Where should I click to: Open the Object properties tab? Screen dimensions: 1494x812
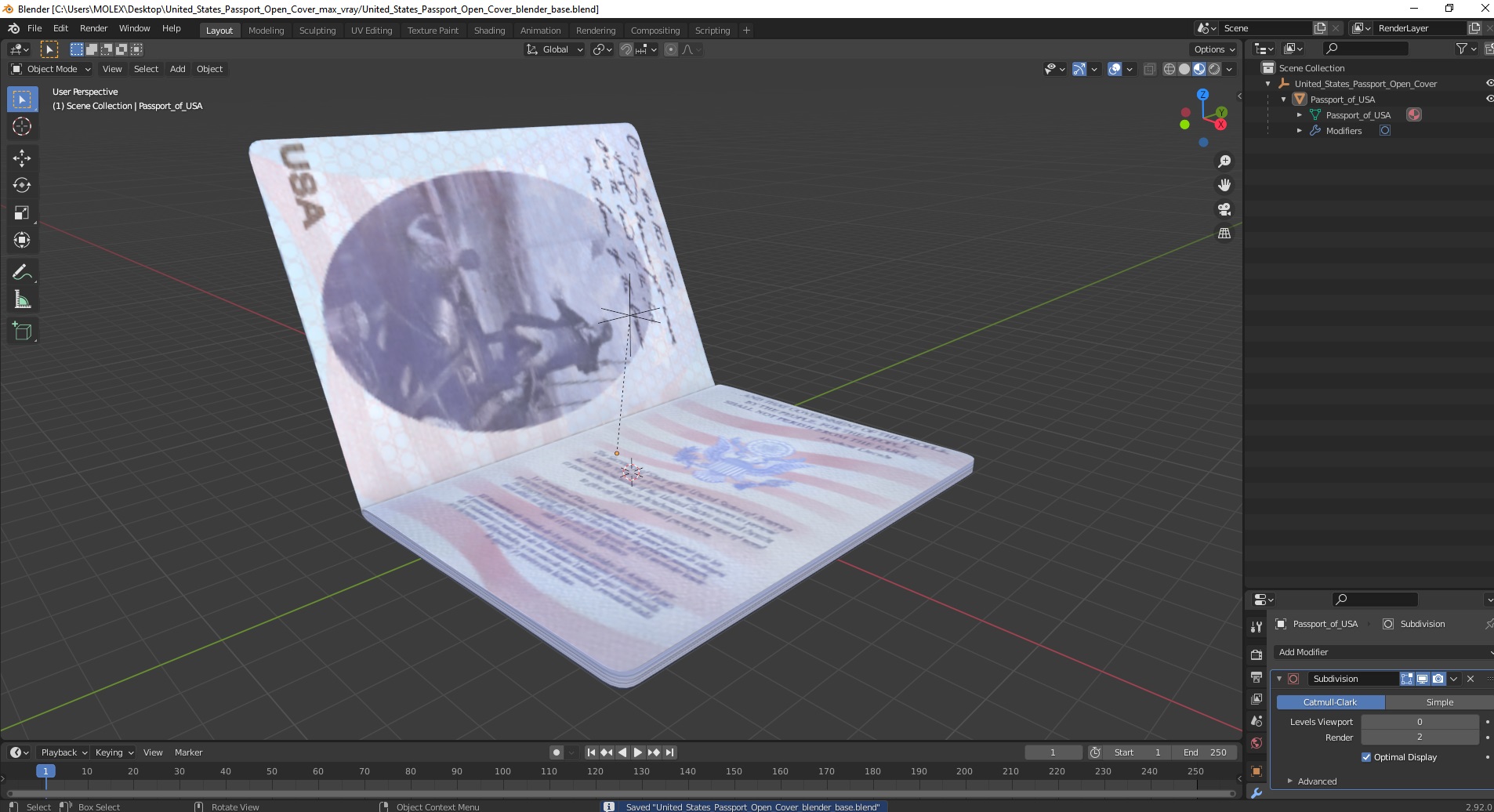tap(1256, 771)
